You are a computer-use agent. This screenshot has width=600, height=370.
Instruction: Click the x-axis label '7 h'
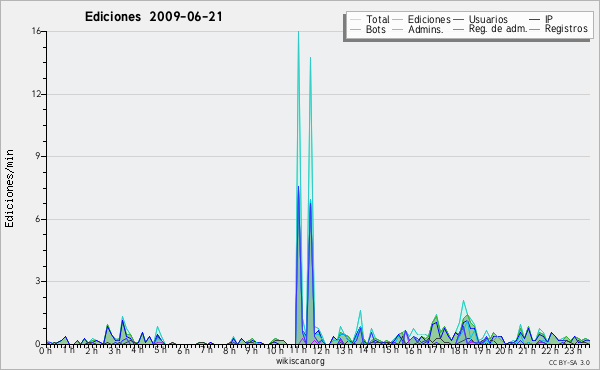point(206,350)
